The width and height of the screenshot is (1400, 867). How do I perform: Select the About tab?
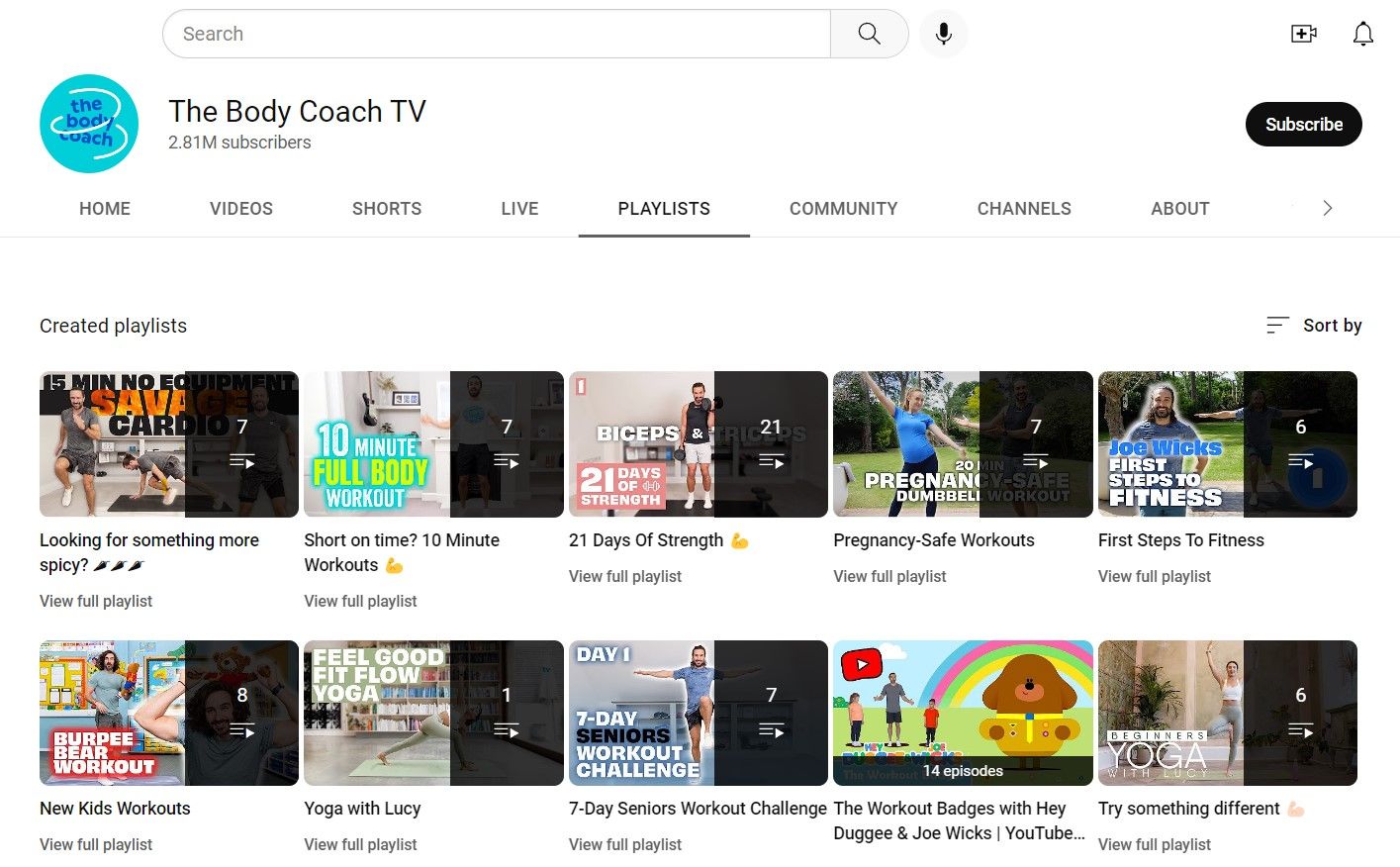click(1179, 209)
